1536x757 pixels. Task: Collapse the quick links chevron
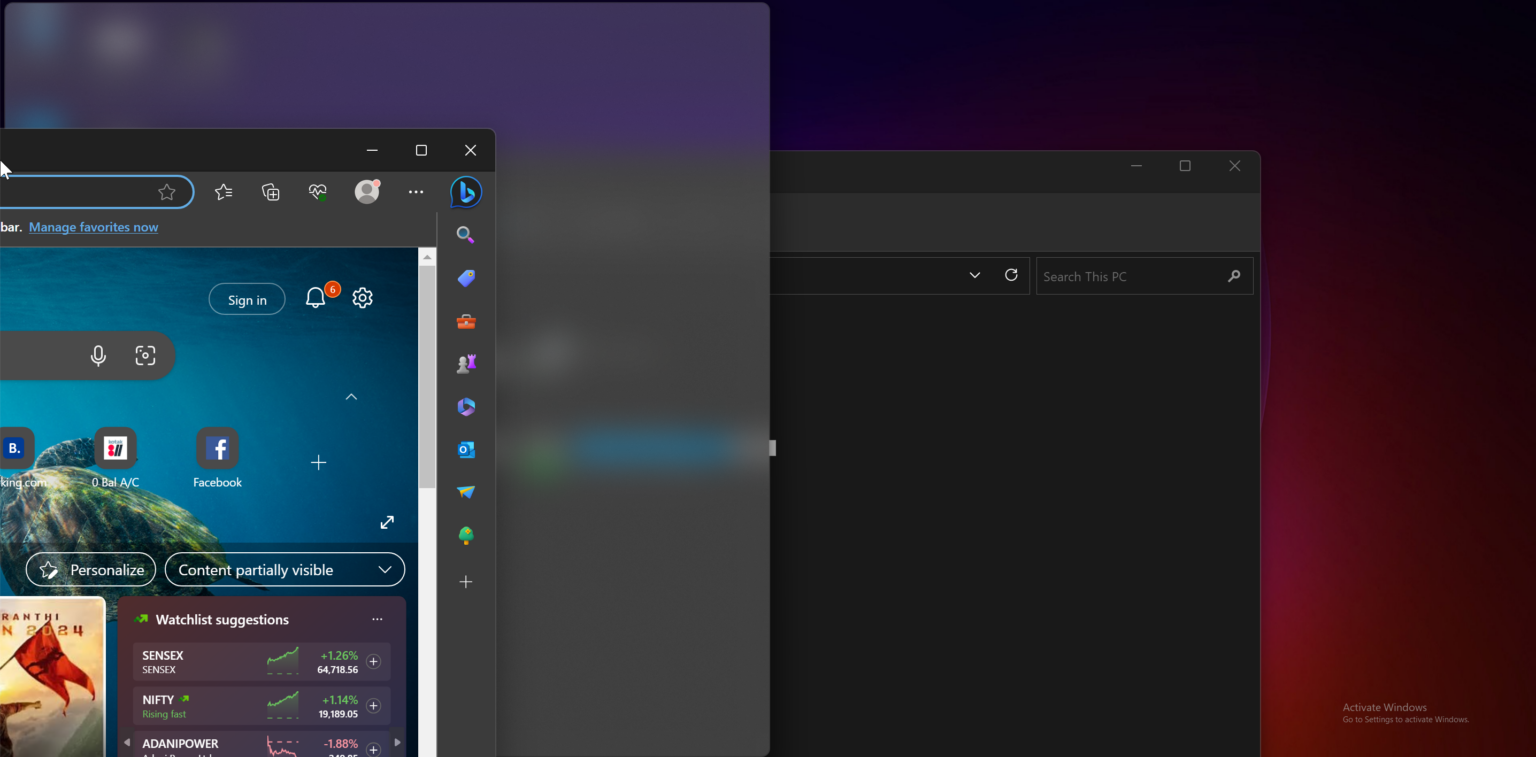(351, 397)
